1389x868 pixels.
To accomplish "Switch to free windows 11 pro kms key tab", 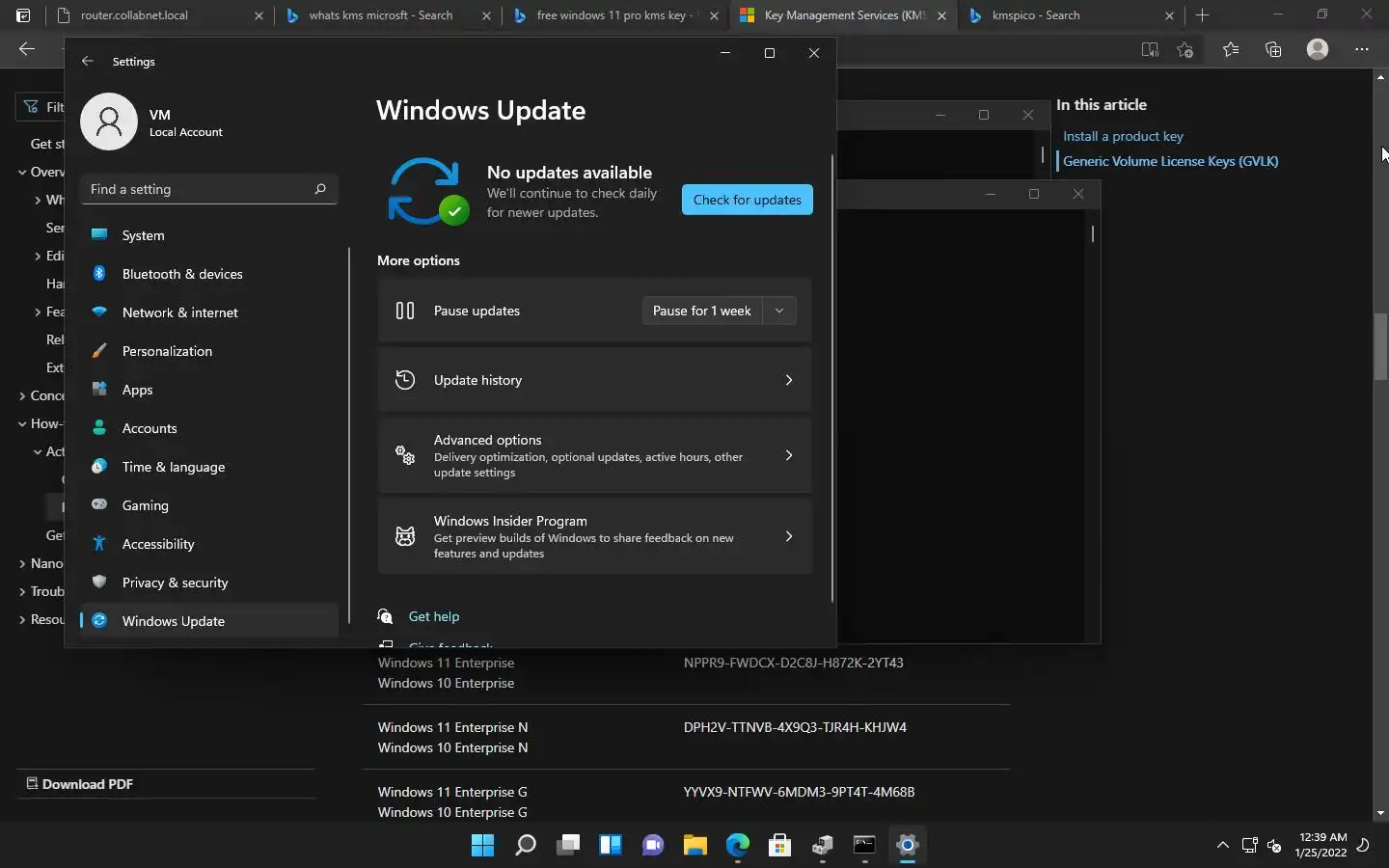I will [613, 15].
